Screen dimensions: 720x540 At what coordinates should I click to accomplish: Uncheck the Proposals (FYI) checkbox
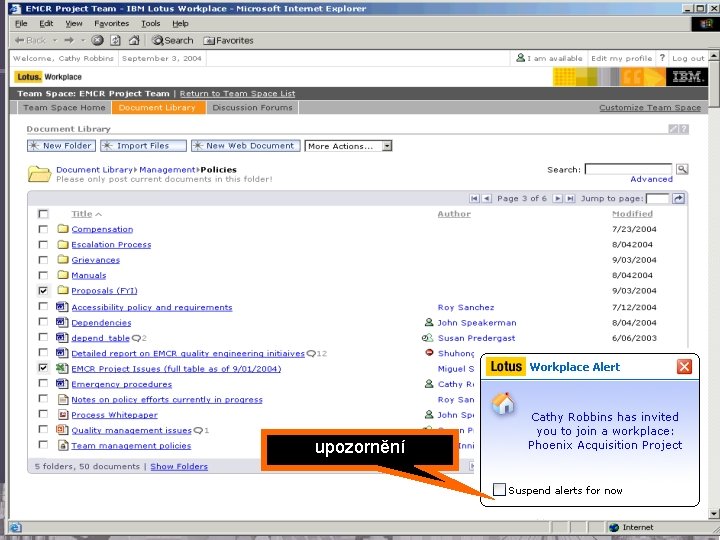[43, 290]
